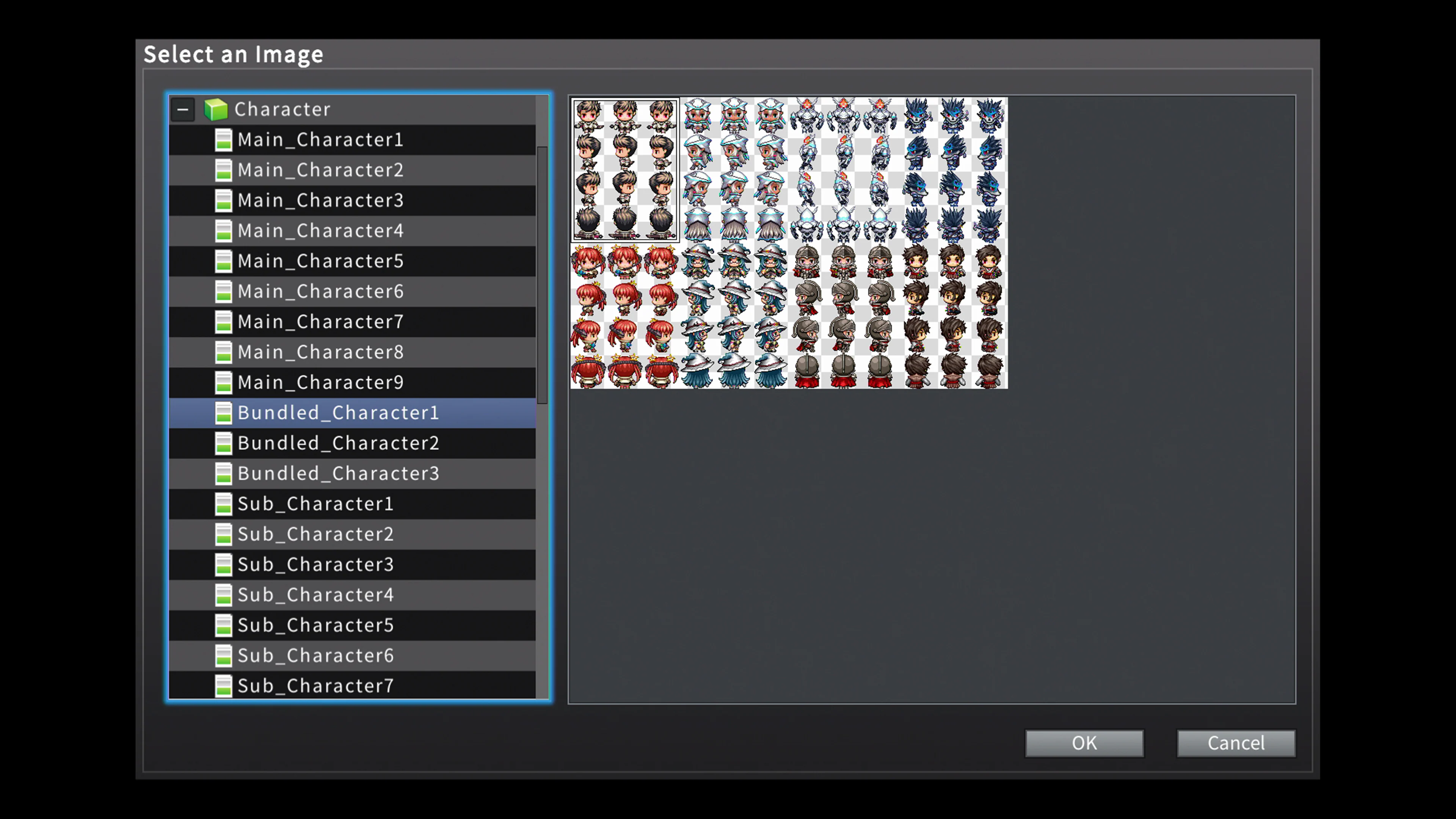
Task: Collapse the Character tree node
Action: tap(182, 109)
